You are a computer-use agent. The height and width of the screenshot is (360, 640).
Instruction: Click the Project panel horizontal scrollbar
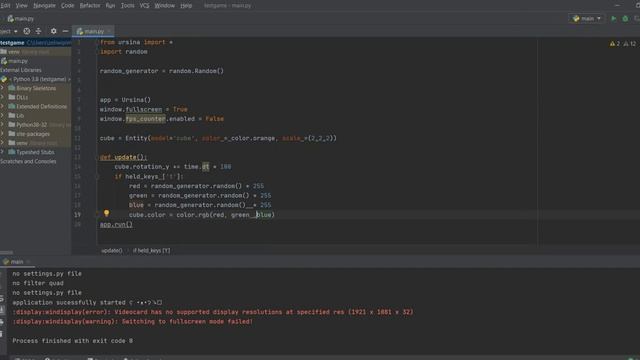pyautogui.click(x=7, y=252)
